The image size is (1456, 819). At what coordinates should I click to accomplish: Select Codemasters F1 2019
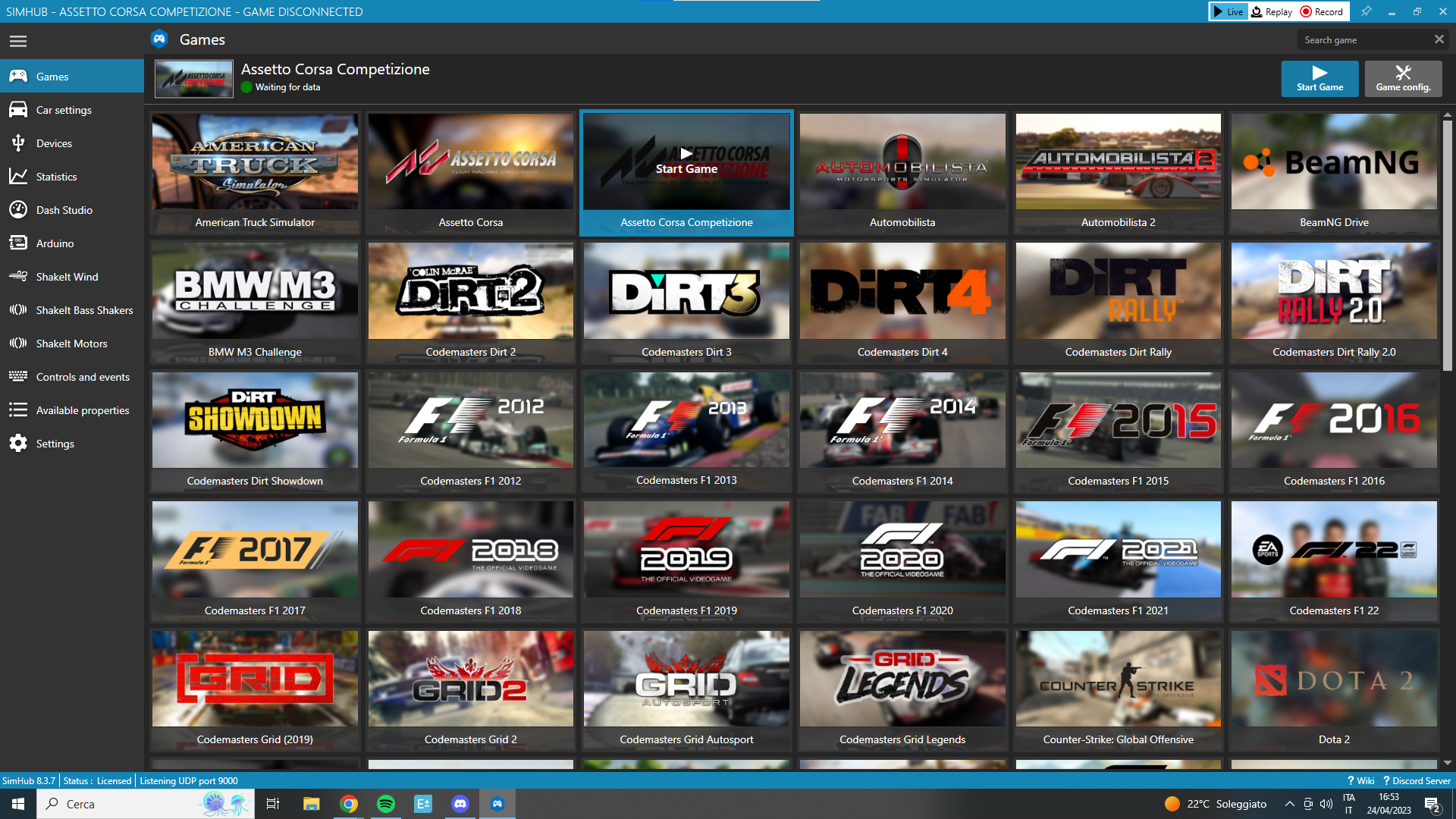point(686,561)
